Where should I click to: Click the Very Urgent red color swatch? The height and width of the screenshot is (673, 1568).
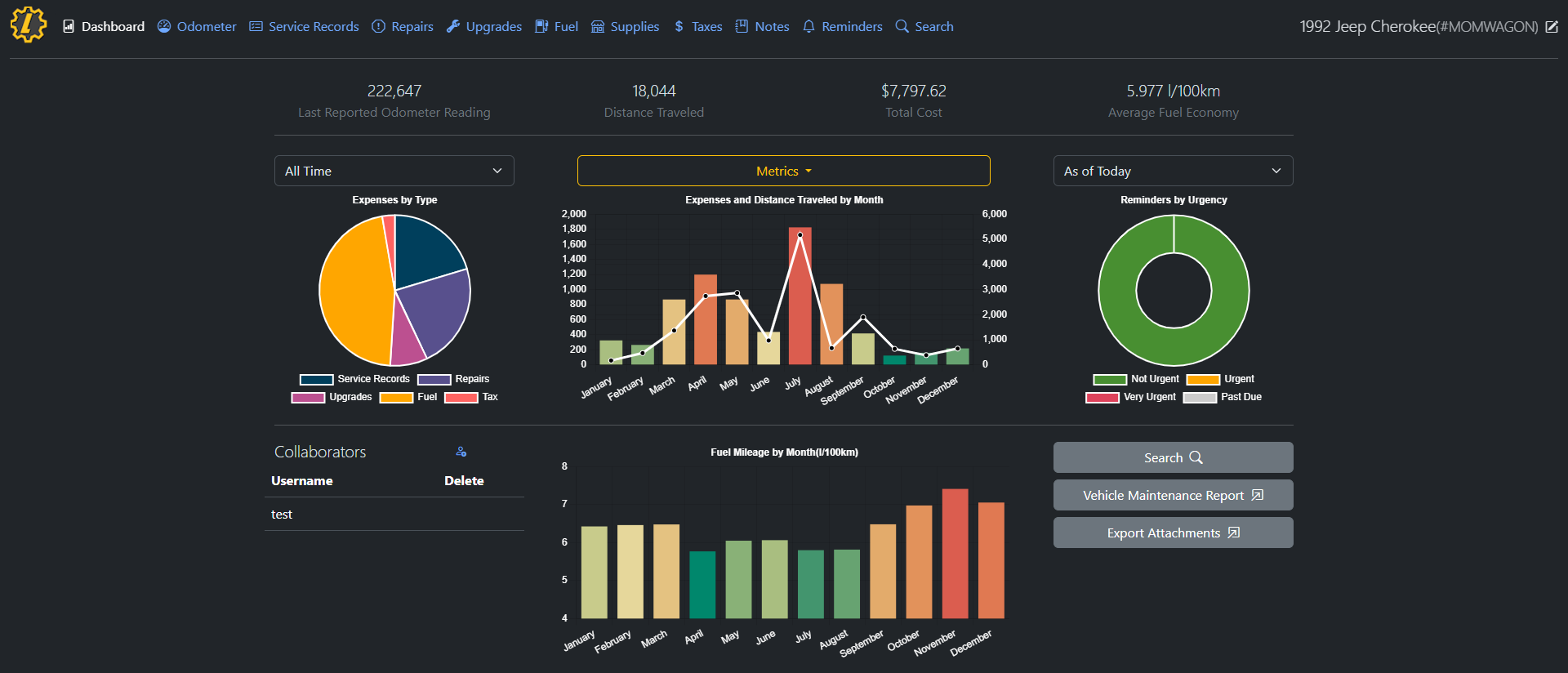[1102, 398]
